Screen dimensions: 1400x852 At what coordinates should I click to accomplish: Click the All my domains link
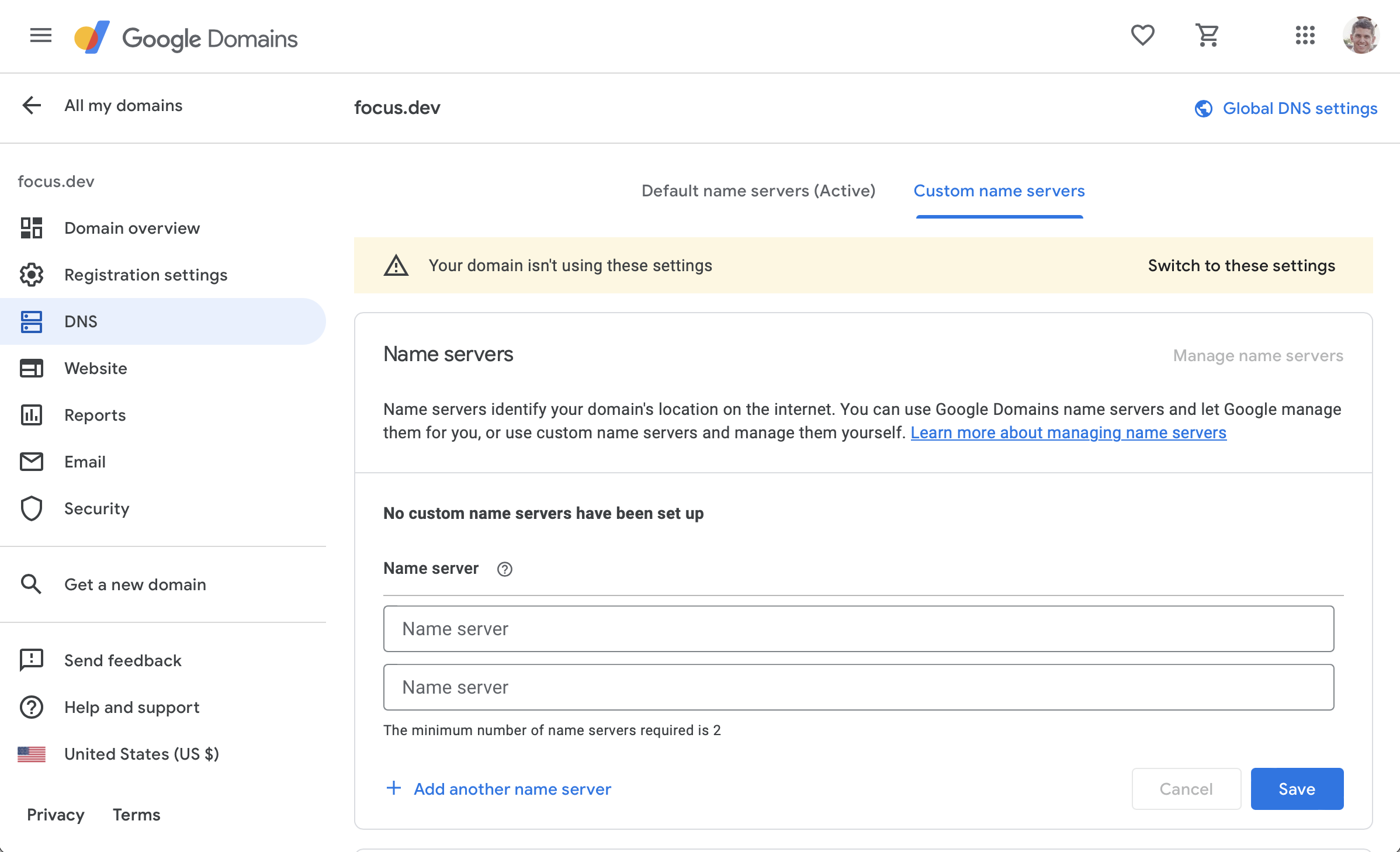coord(123,105)
